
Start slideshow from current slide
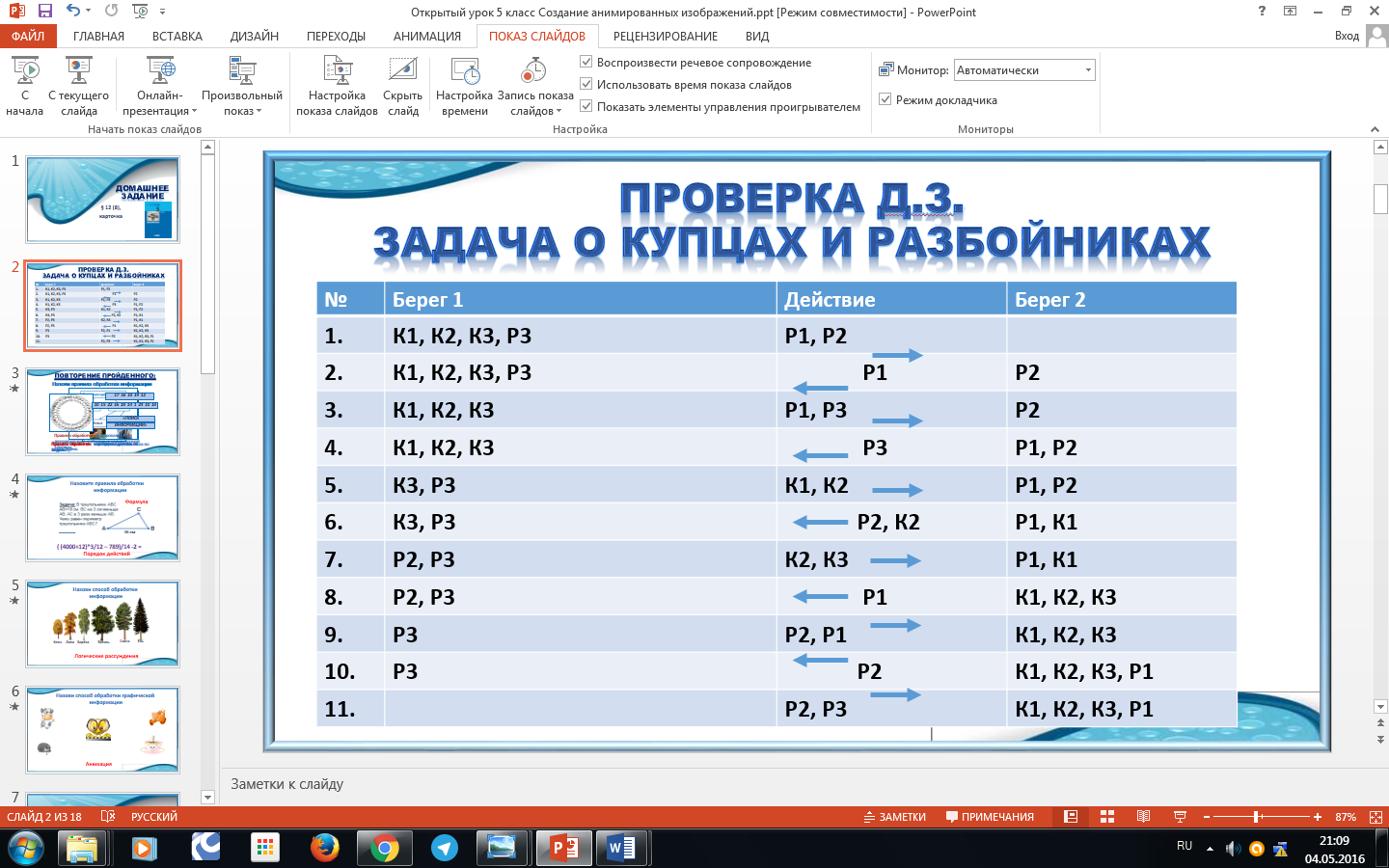pos(78,73)
